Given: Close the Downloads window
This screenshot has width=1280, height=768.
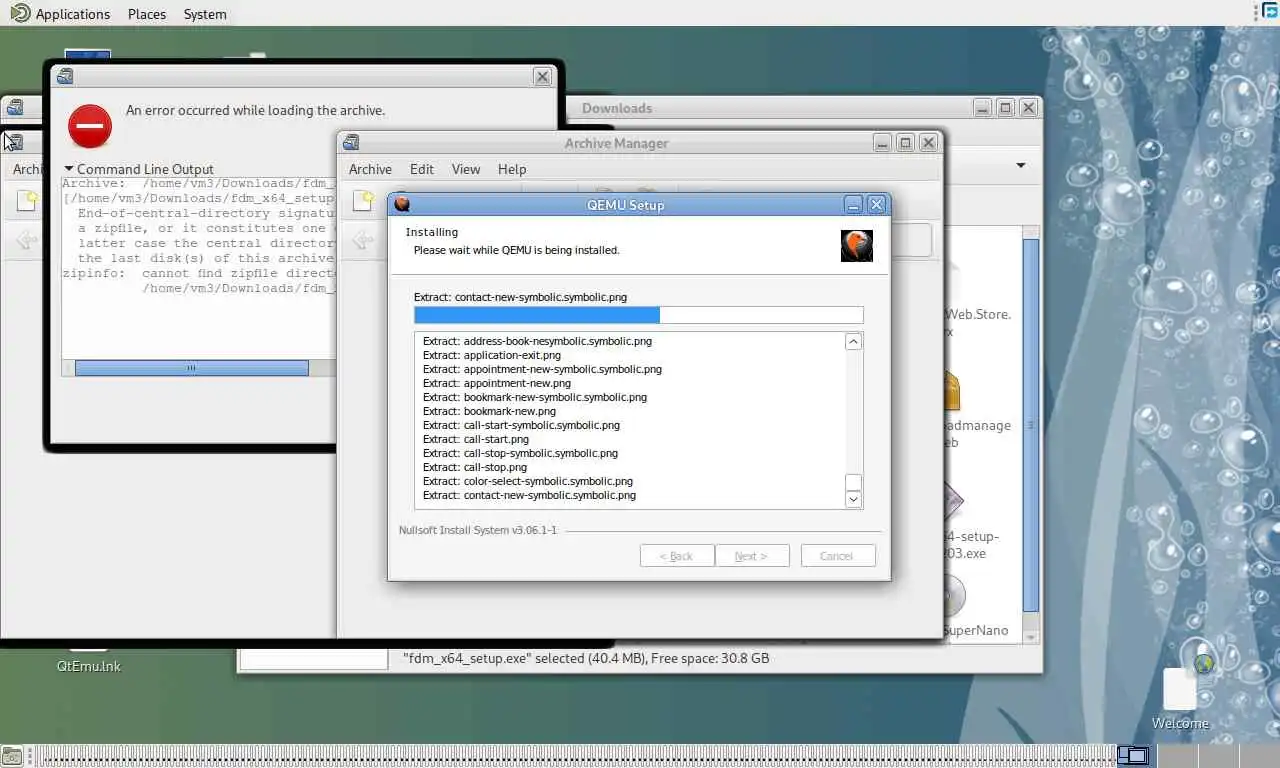Looking at the screenshot, I should (x=1028, y=108).
